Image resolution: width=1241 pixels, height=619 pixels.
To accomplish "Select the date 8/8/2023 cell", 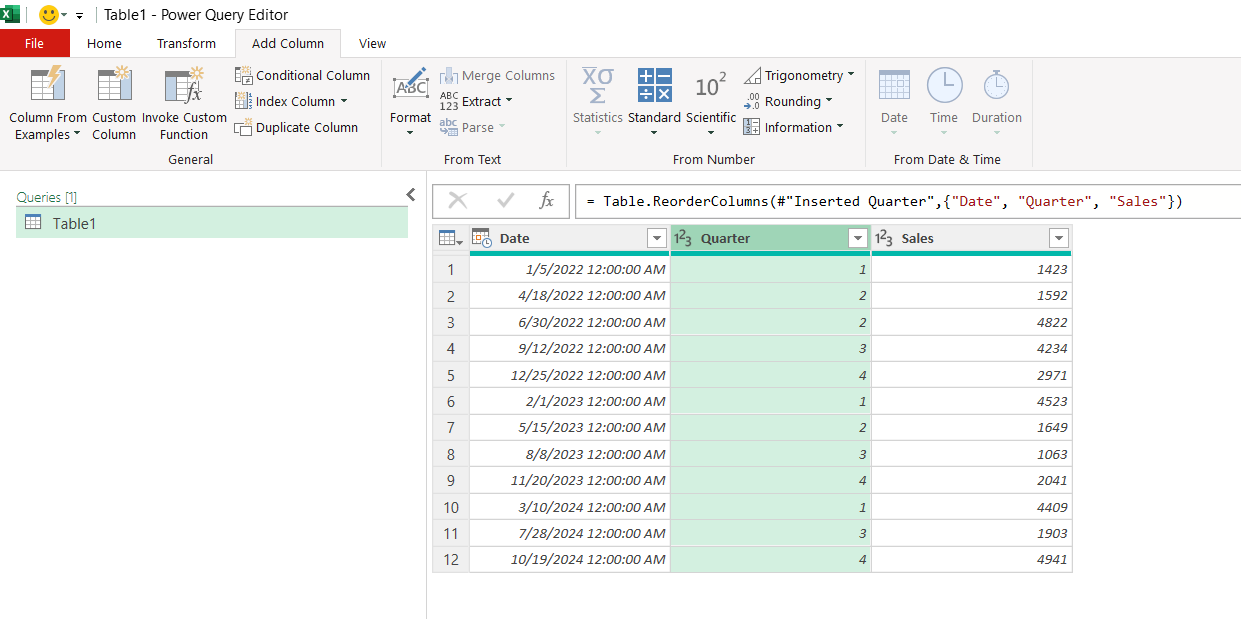I will 569,454.
